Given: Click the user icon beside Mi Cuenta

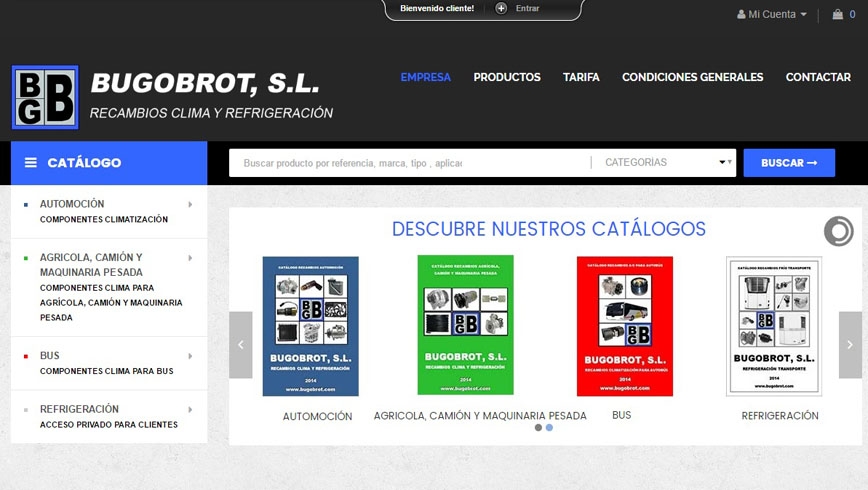Looking at the screenshot, I should pos(741,14).
